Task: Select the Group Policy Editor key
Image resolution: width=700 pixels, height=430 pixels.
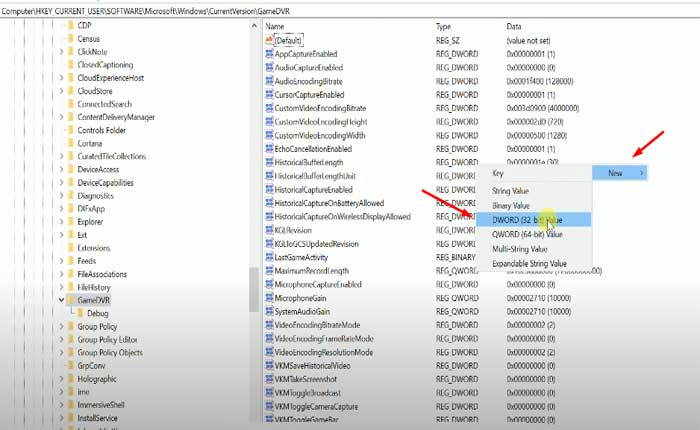Action: (x=108, y=339)
